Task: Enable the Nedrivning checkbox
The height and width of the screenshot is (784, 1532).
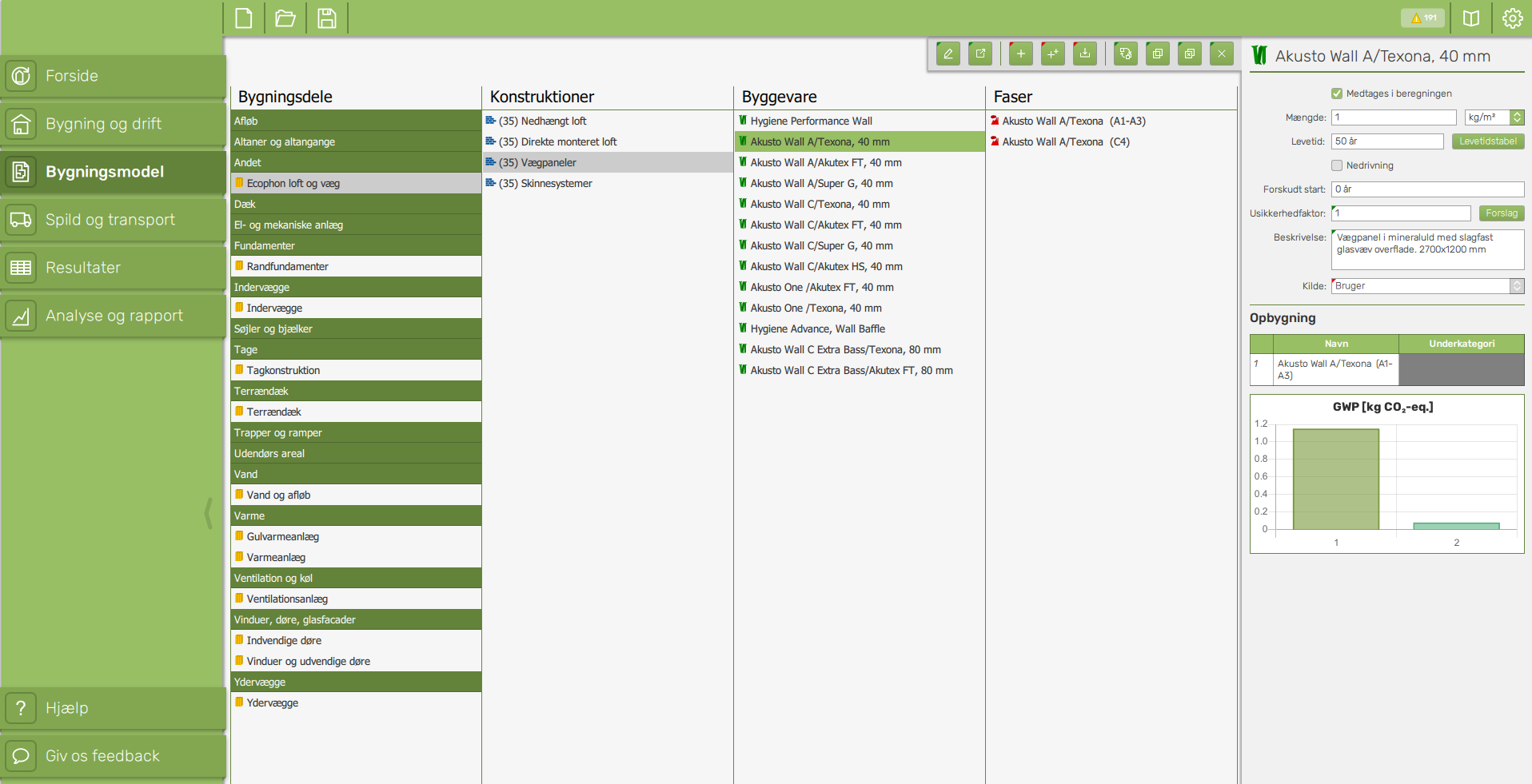Action: tap(1336, 165)
